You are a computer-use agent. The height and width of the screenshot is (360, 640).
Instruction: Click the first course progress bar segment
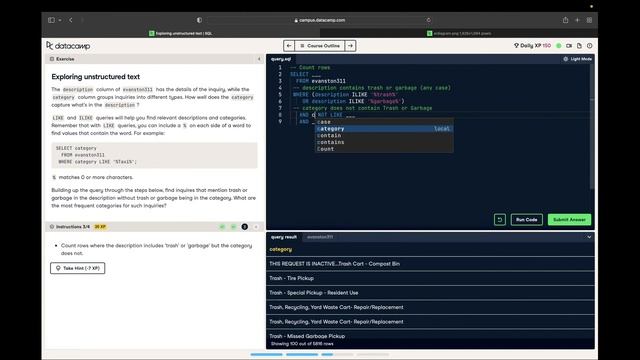click(x=267, y=355)
